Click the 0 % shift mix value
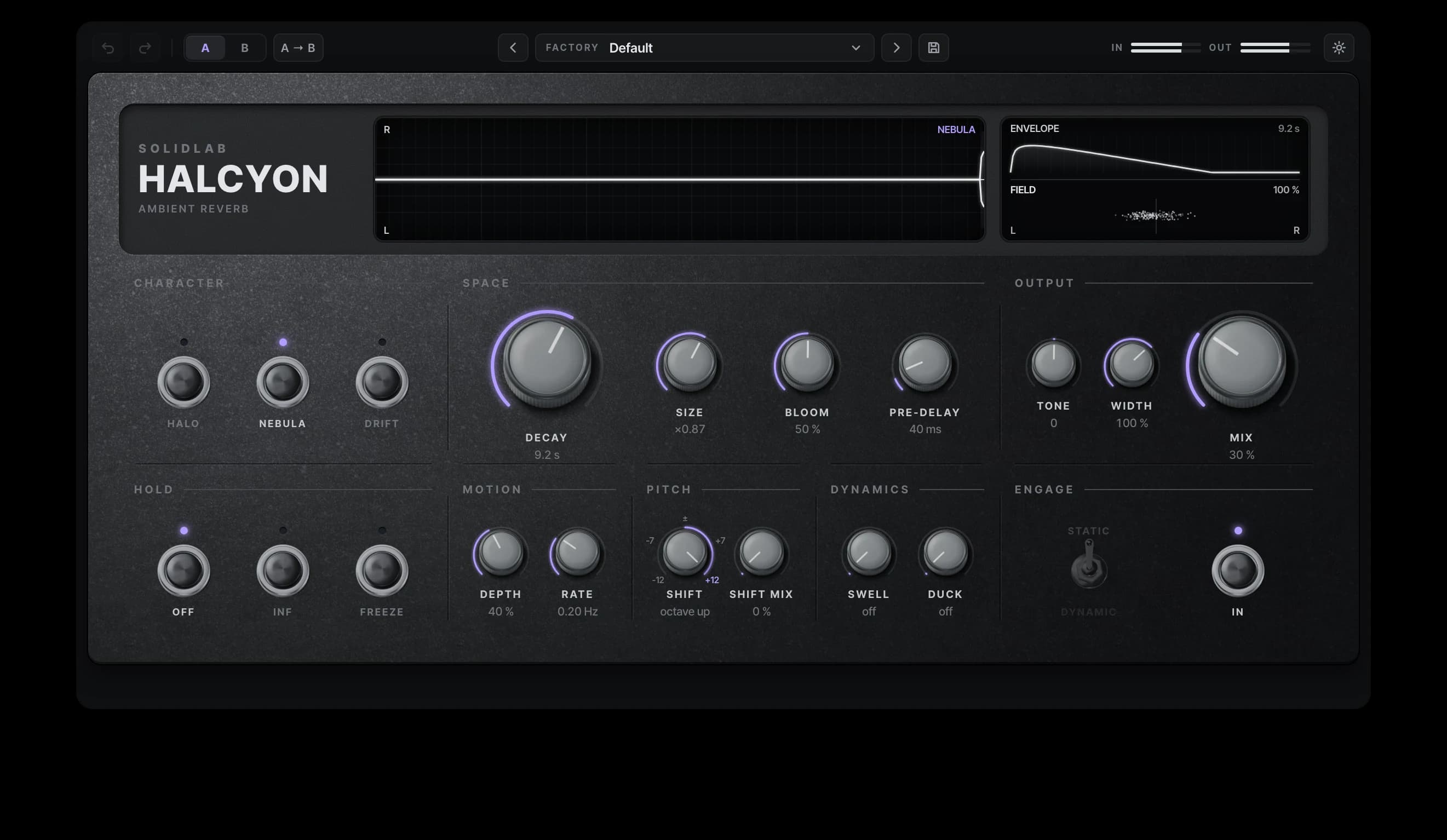This screenshot has height=840, width=1447. (x=761, y=612)
